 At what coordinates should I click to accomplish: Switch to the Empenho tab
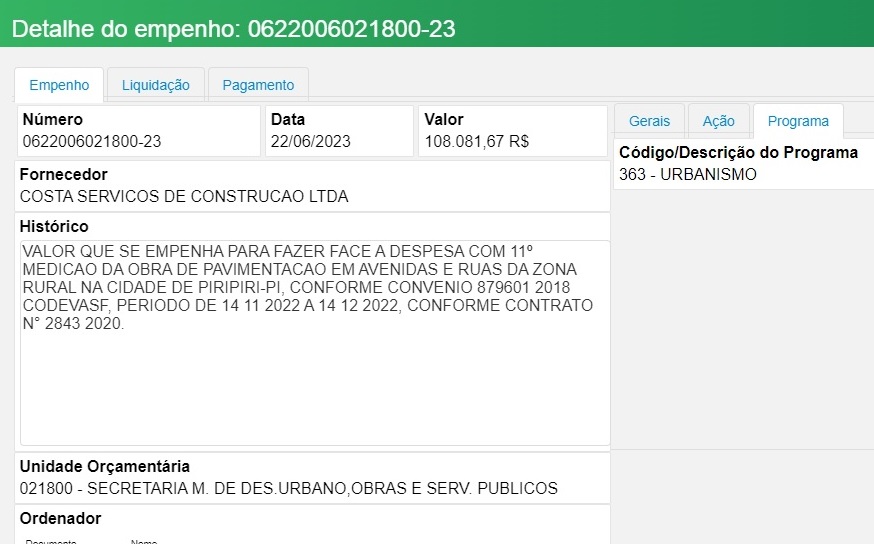coord(59,85)
